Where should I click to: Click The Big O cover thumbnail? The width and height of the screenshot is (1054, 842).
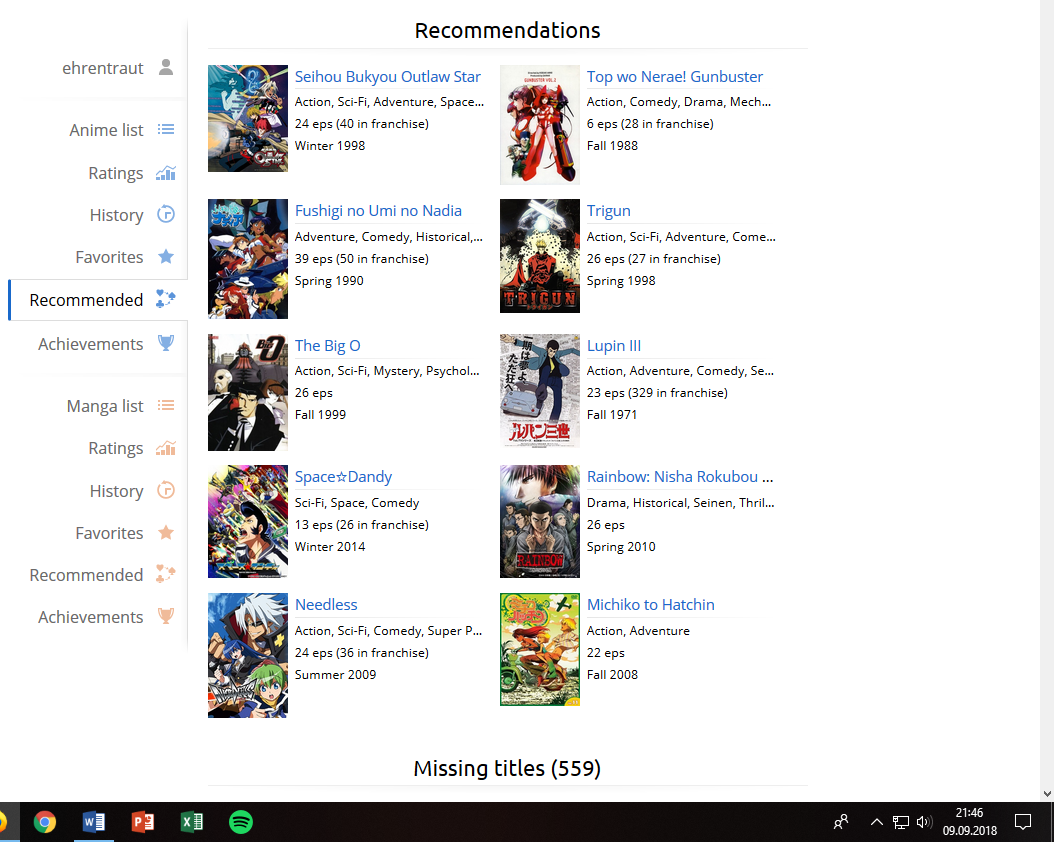[247, 392]
